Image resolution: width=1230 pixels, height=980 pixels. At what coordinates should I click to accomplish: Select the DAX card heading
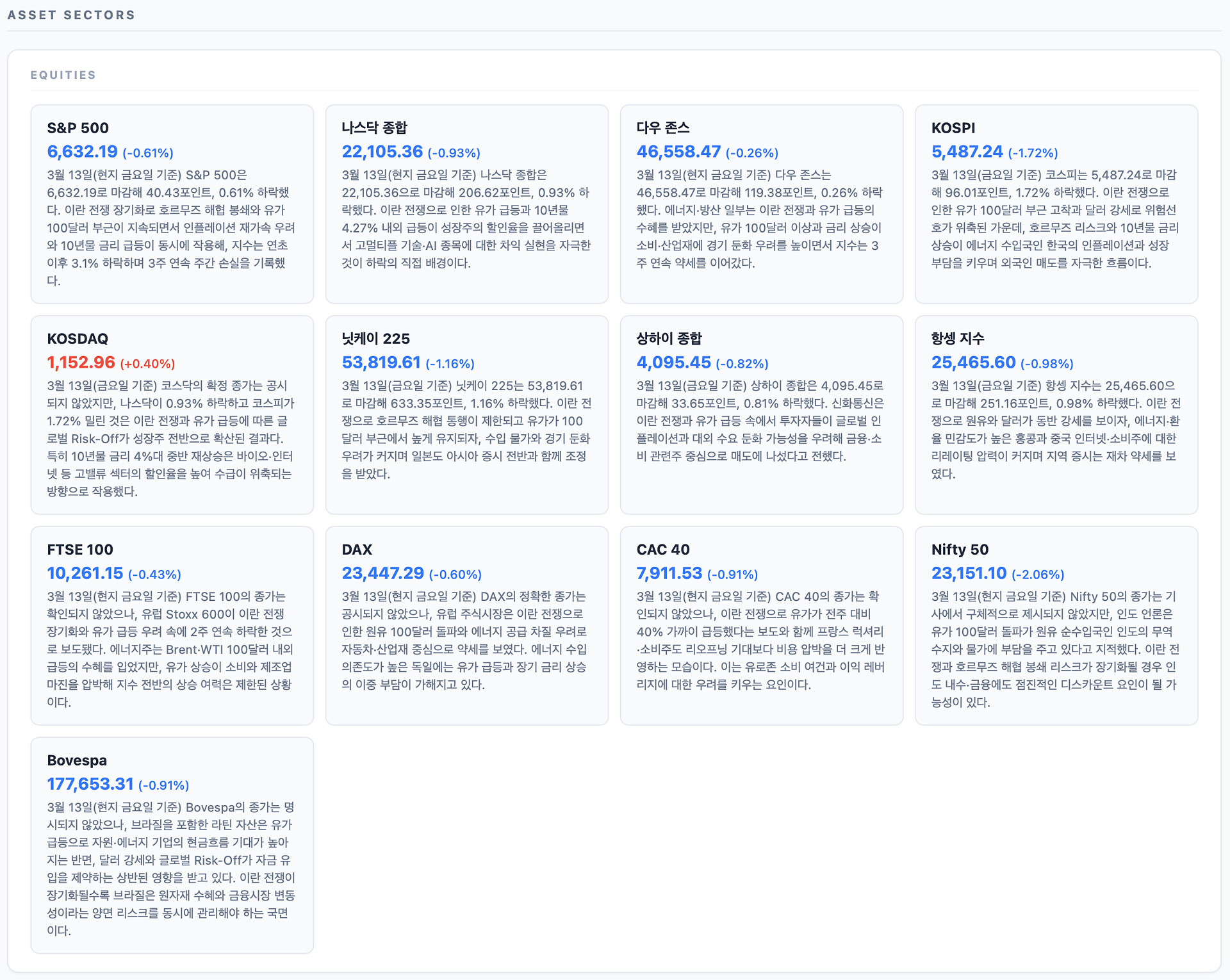click(357, 550)
